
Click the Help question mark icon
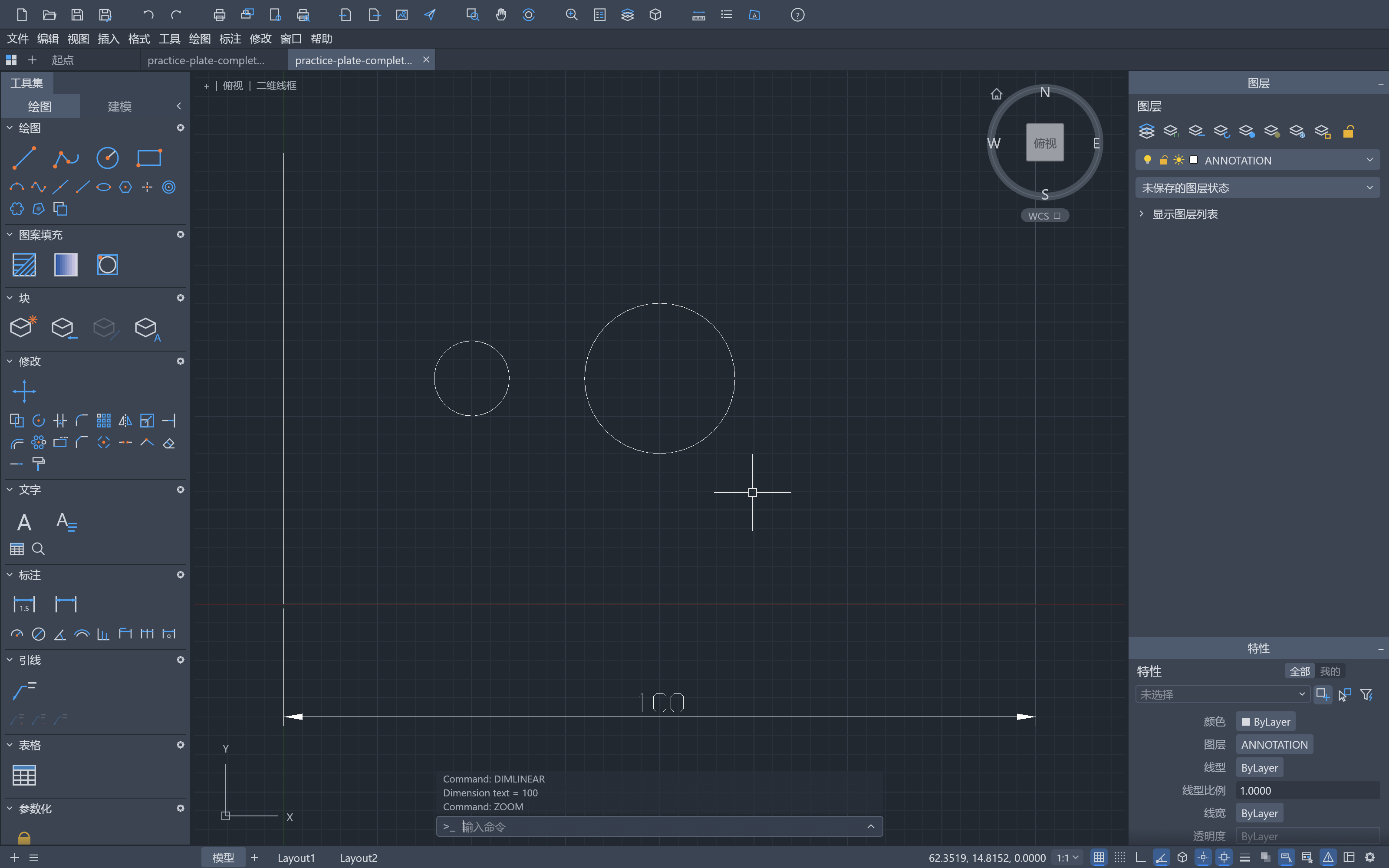797,15
